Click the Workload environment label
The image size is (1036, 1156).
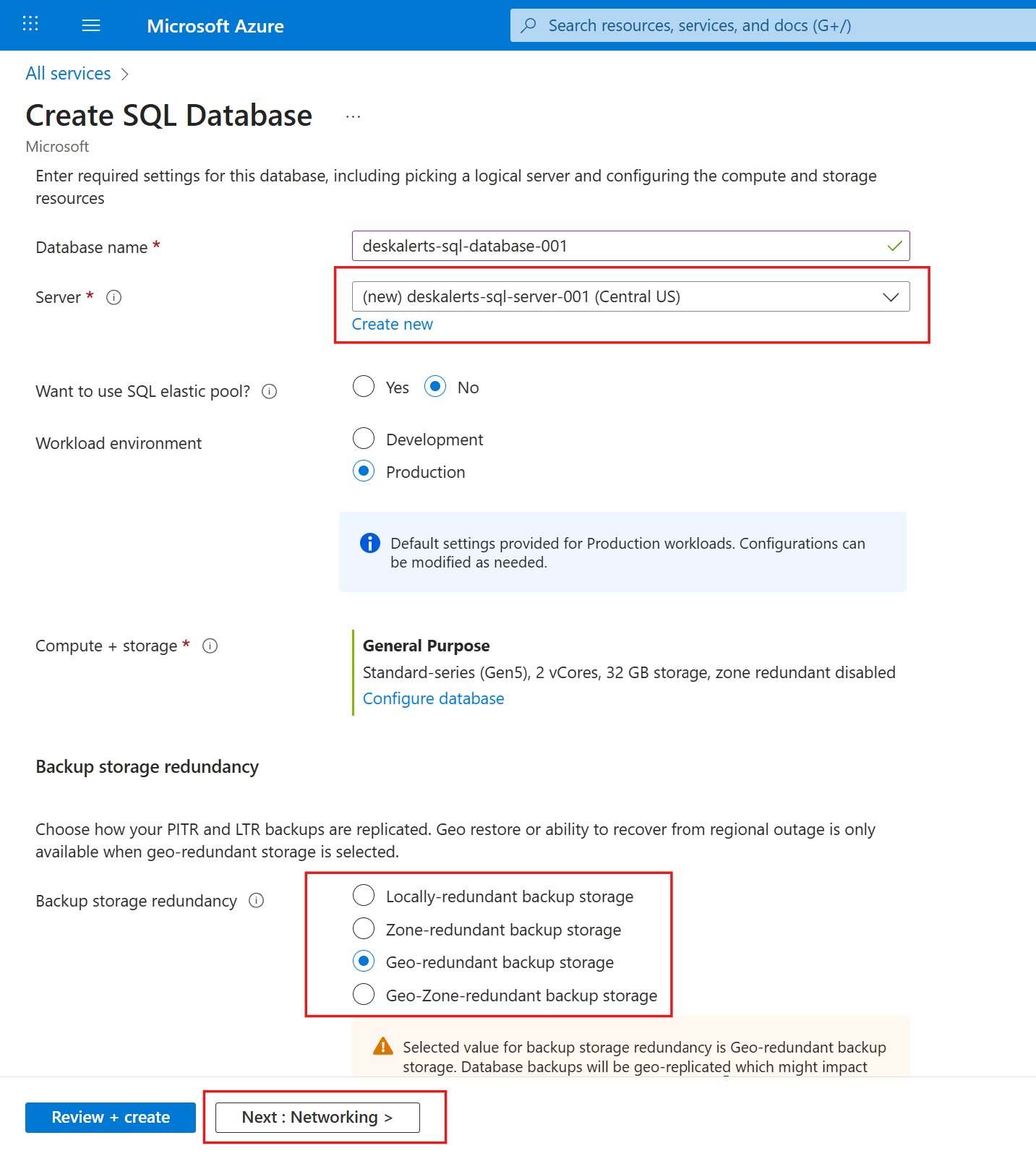(x=119, y=443)
